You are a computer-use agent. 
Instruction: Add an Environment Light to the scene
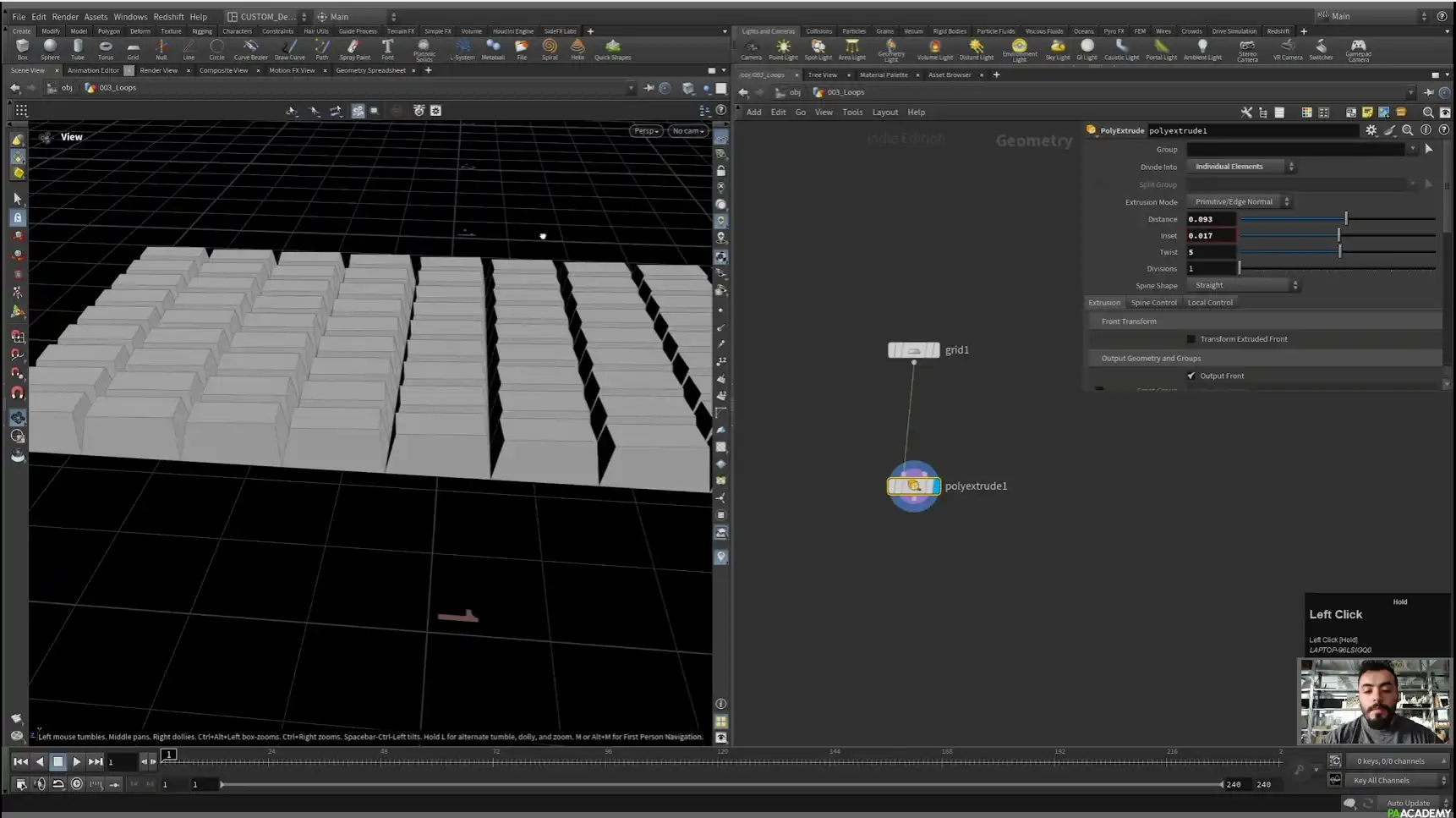[x=1021, y=48]
